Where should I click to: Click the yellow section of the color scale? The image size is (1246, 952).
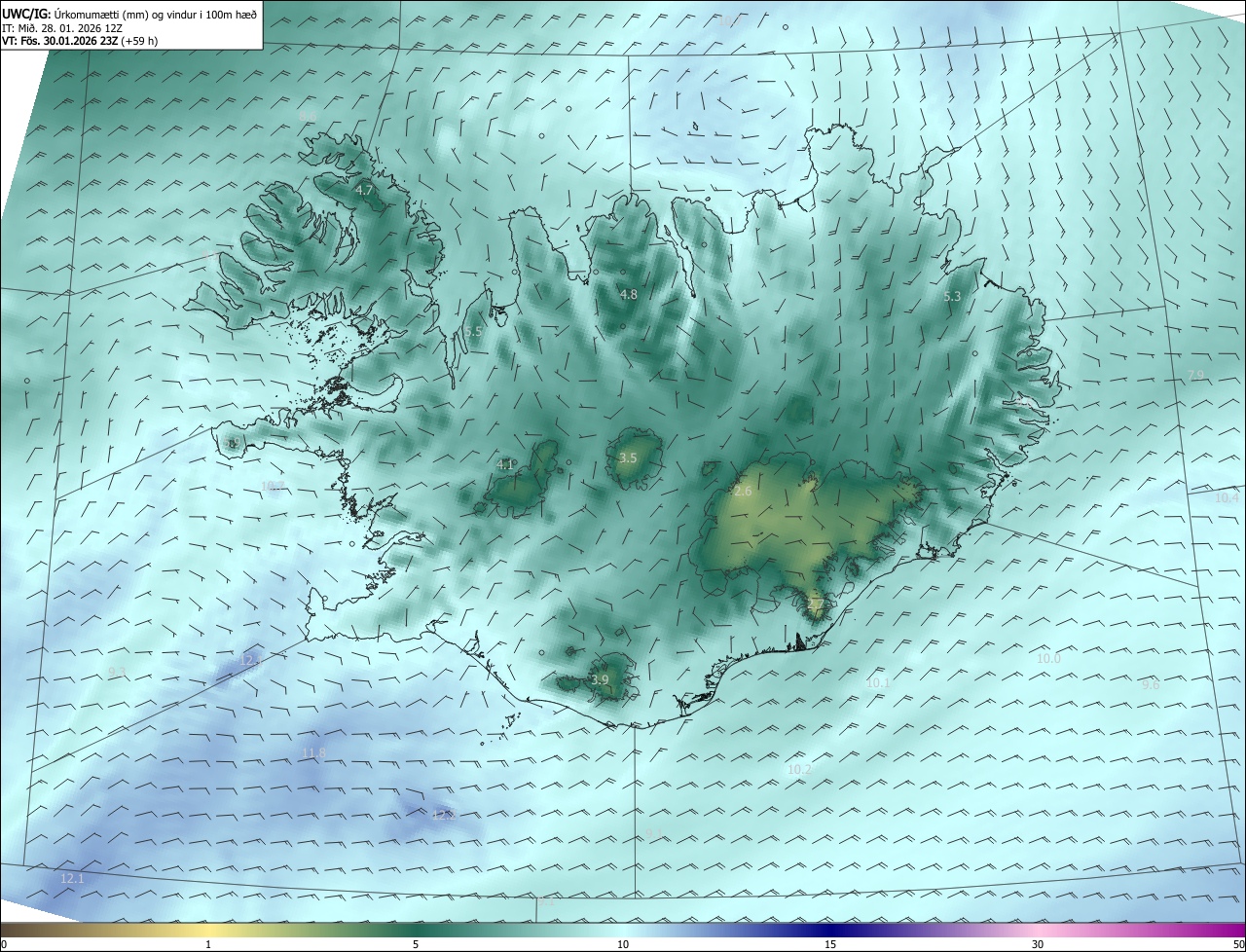[x=208, y=930]
